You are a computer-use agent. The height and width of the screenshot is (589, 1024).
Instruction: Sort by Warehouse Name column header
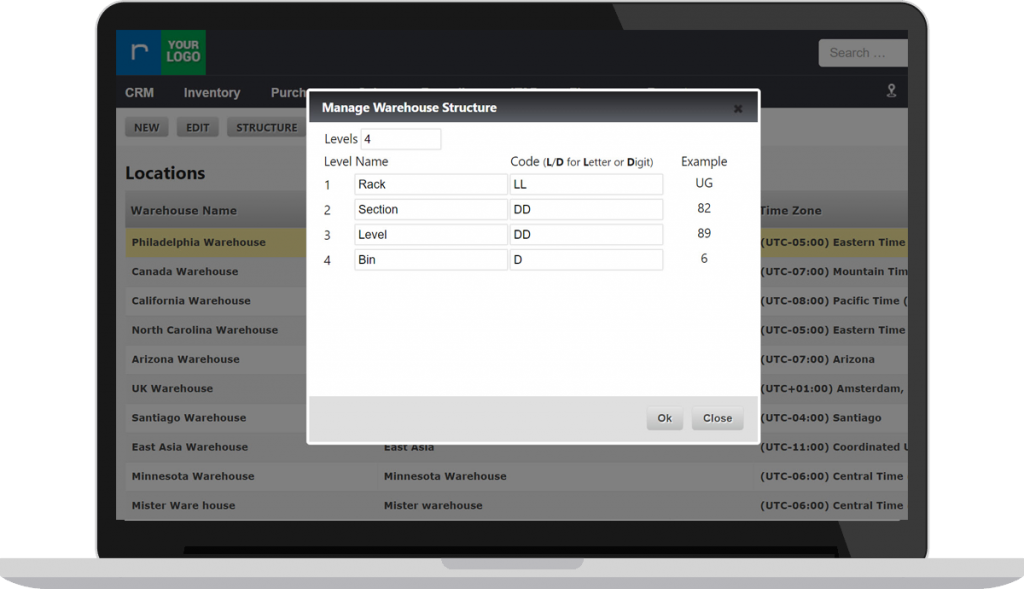(x=184, y=211)
